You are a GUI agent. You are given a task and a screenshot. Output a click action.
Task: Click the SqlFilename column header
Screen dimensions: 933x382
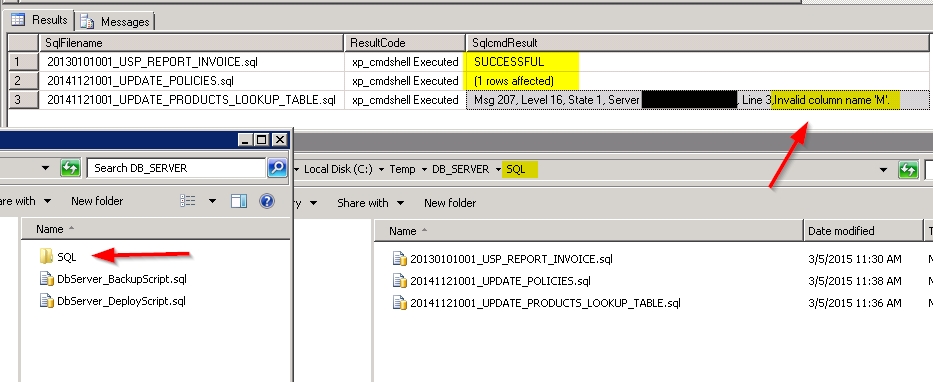point(192,43)
